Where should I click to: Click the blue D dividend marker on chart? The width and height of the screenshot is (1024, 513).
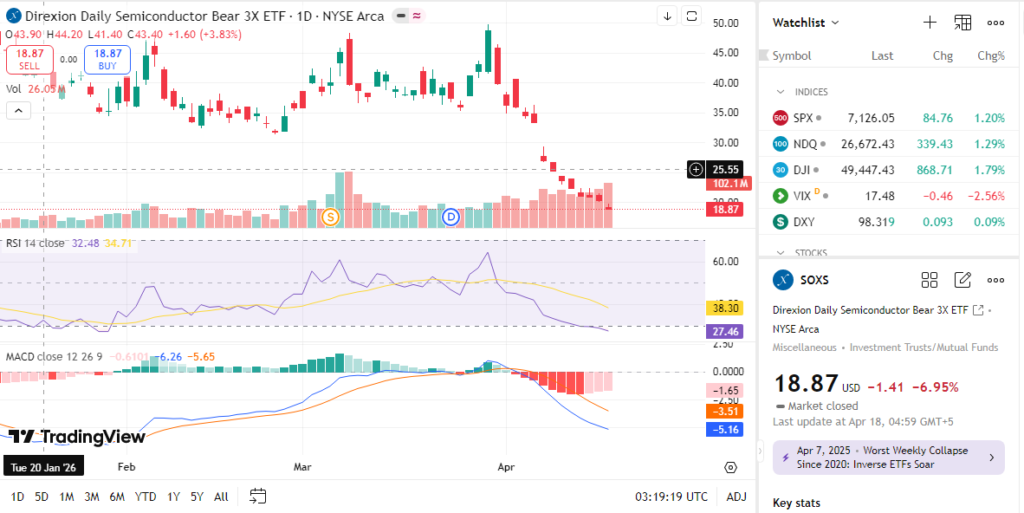tap(451, 216)
